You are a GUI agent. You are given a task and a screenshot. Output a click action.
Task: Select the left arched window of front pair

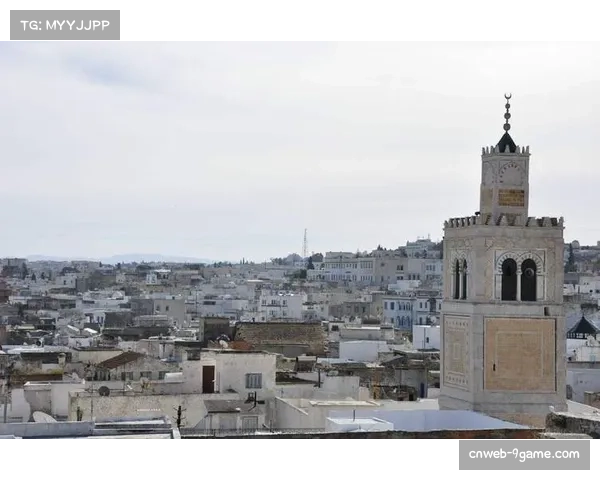tap(509, 280)
